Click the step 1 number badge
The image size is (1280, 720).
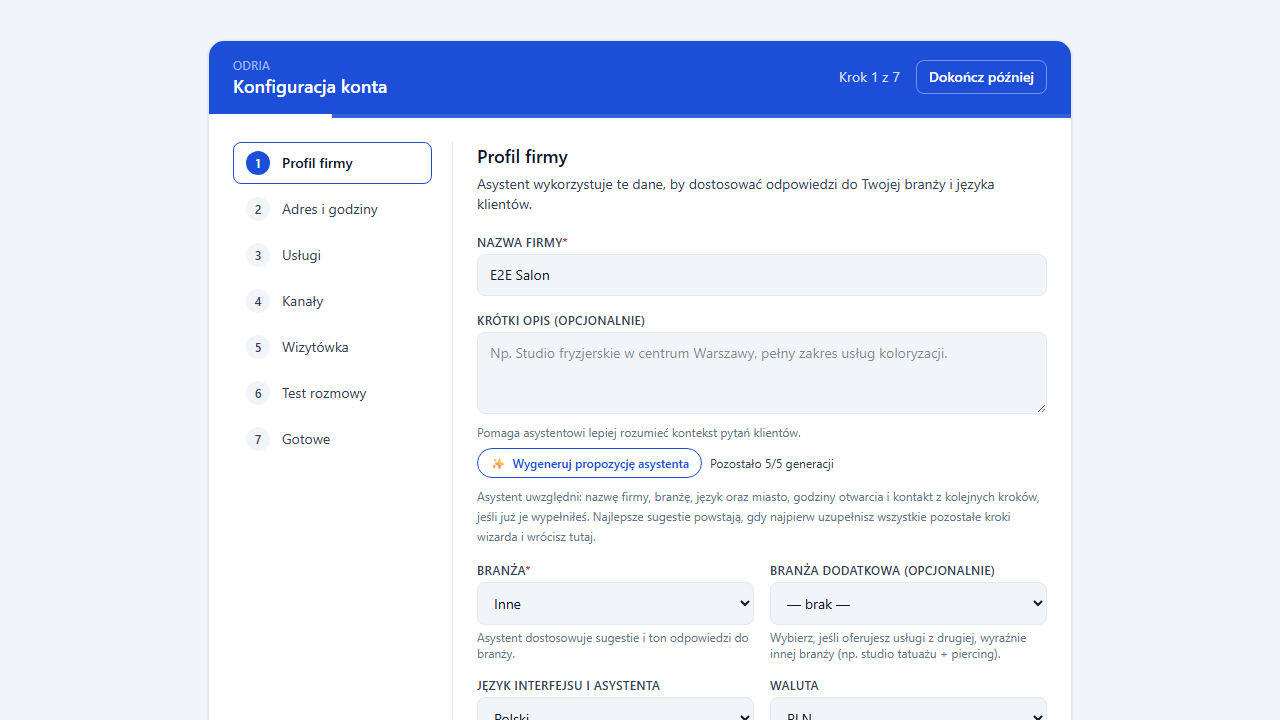point(258,163)
